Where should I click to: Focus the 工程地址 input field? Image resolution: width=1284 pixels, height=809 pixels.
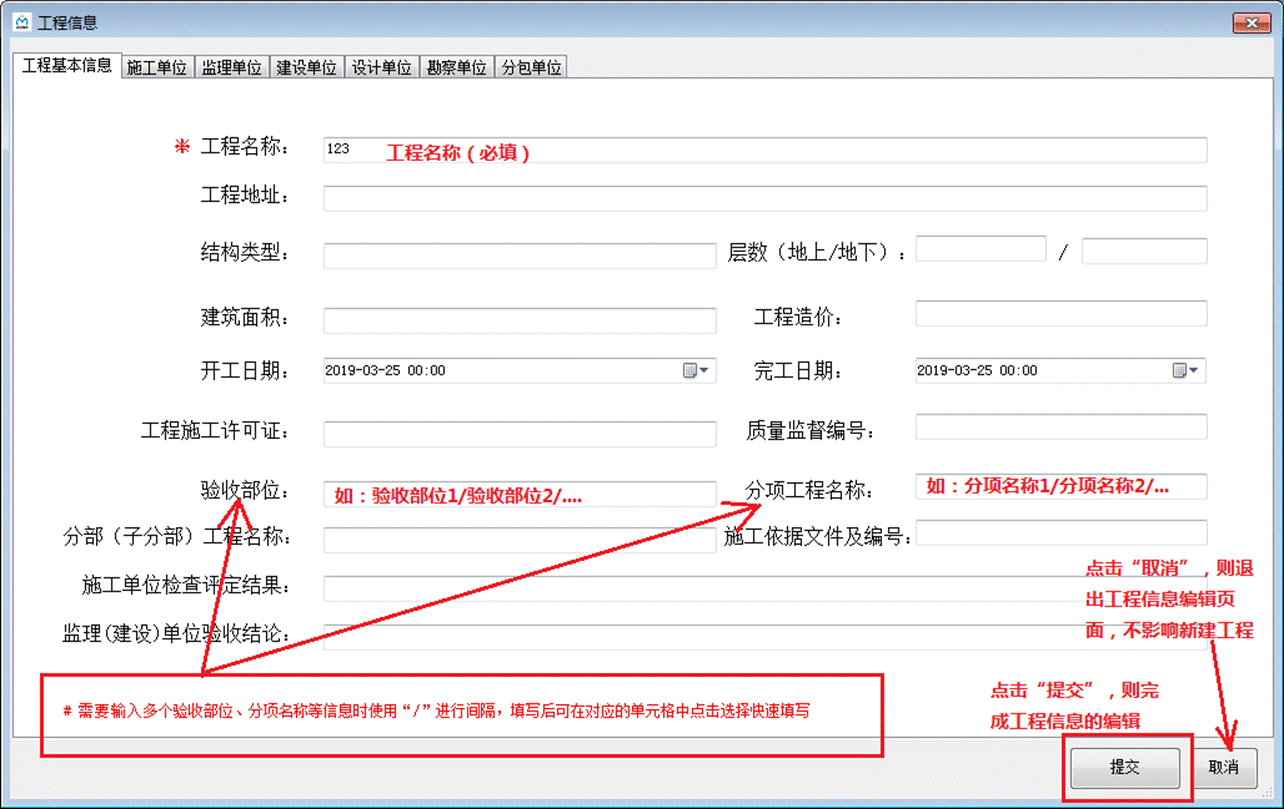tap(765, 198)
